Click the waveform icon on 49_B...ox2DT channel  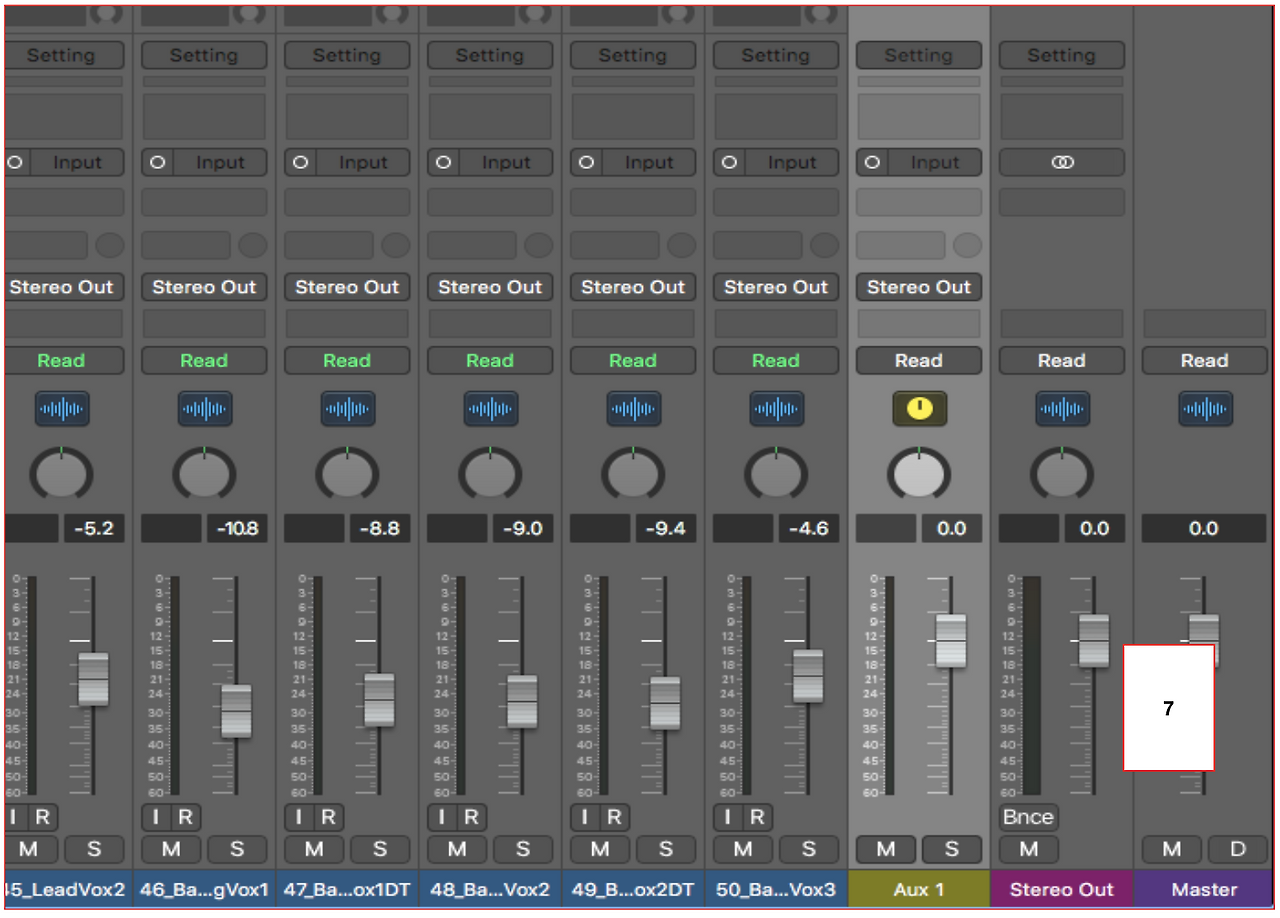point(634,409)
